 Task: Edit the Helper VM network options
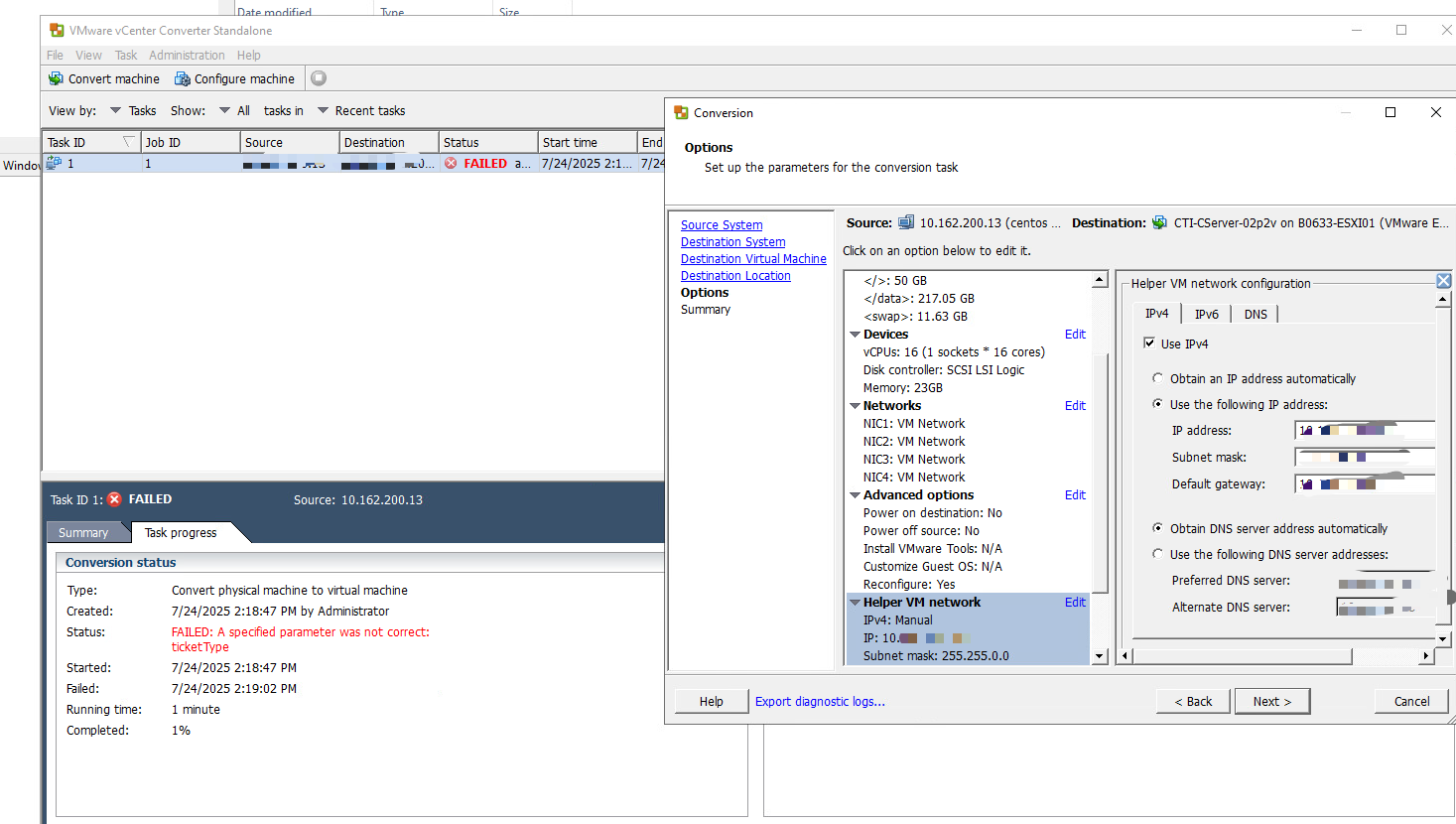pos(1075,603)
